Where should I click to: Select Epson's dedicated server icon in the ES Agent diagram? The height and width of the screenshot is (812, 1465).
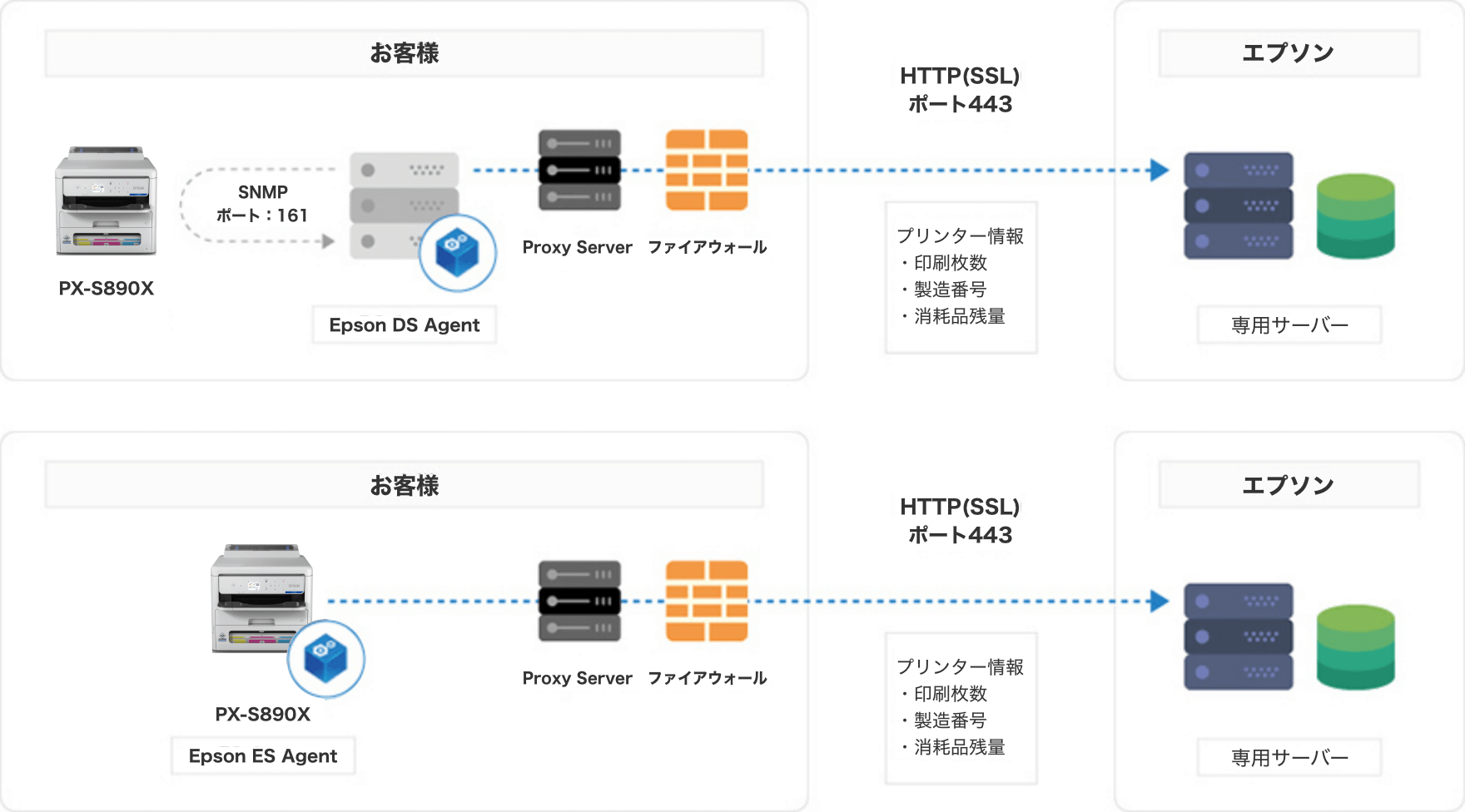click(x=1238, y=636)
